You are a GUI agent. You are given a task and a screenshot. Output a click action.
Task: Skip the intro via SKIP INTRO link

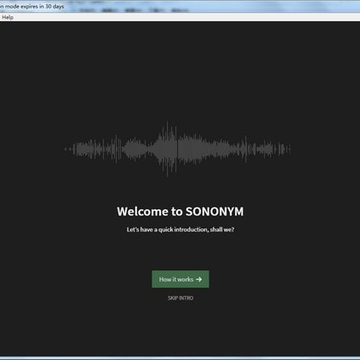180,298
